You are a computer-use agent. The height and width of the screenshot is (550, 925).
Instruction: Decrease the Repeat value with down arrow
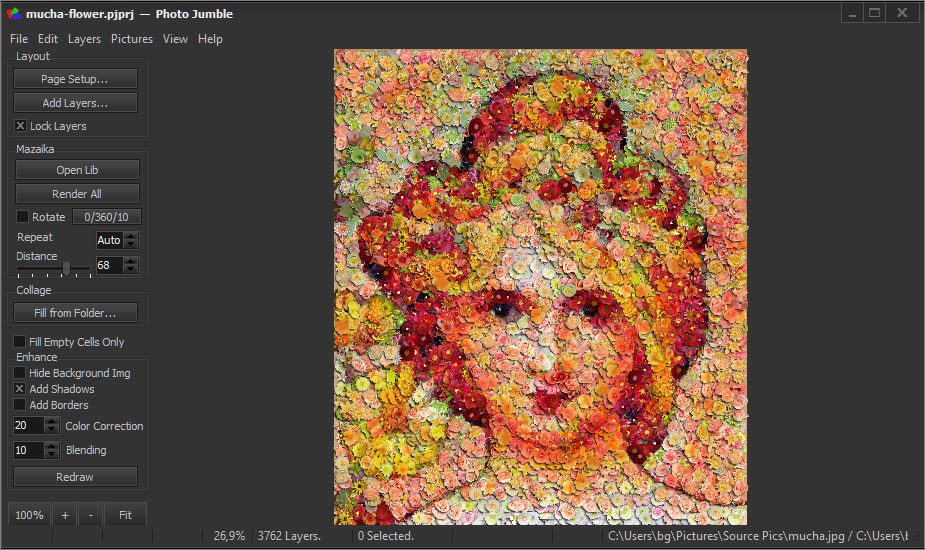click(x=131, y=244)
